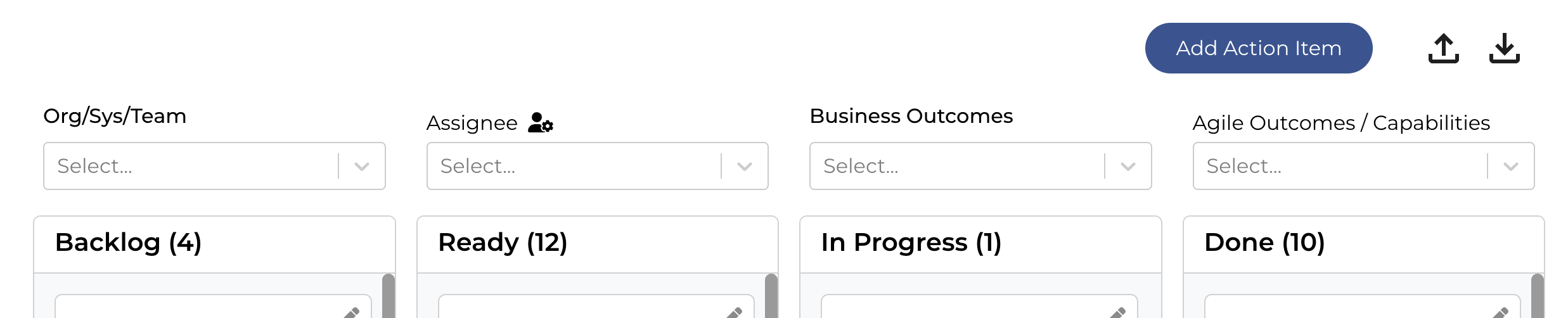Click into the Assignee select field
This screenshot has width=1568, height=318.
click(598, 166)
